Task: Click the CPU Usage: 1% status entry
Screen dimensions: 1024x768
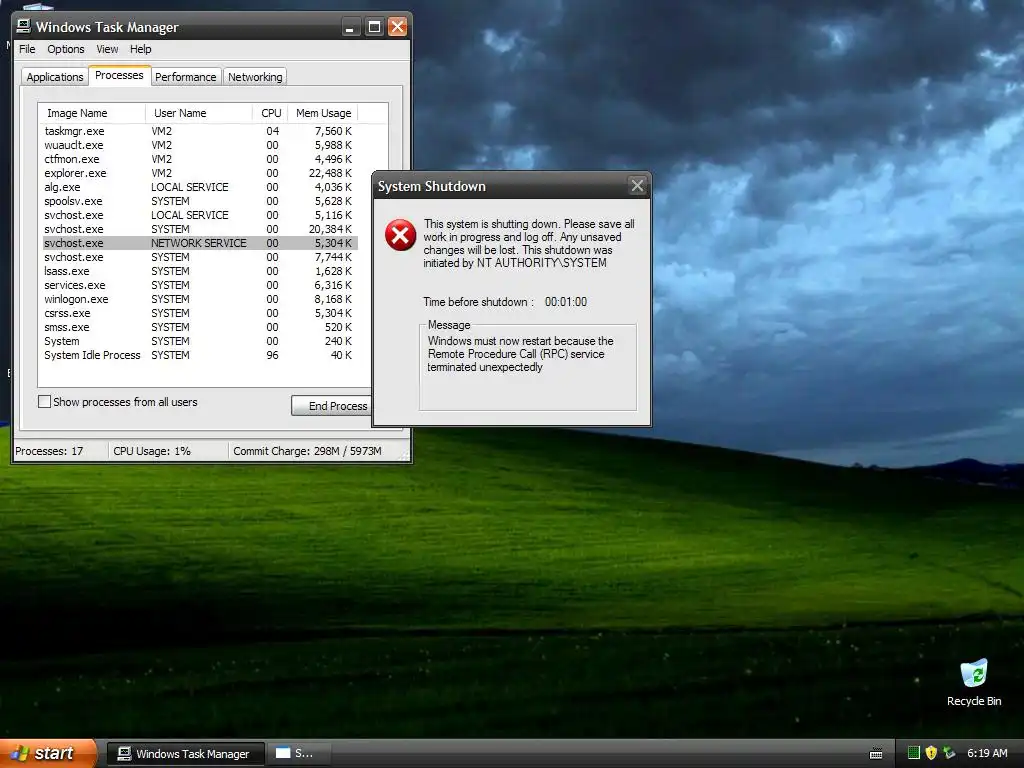Action: [x=152, y=451]
